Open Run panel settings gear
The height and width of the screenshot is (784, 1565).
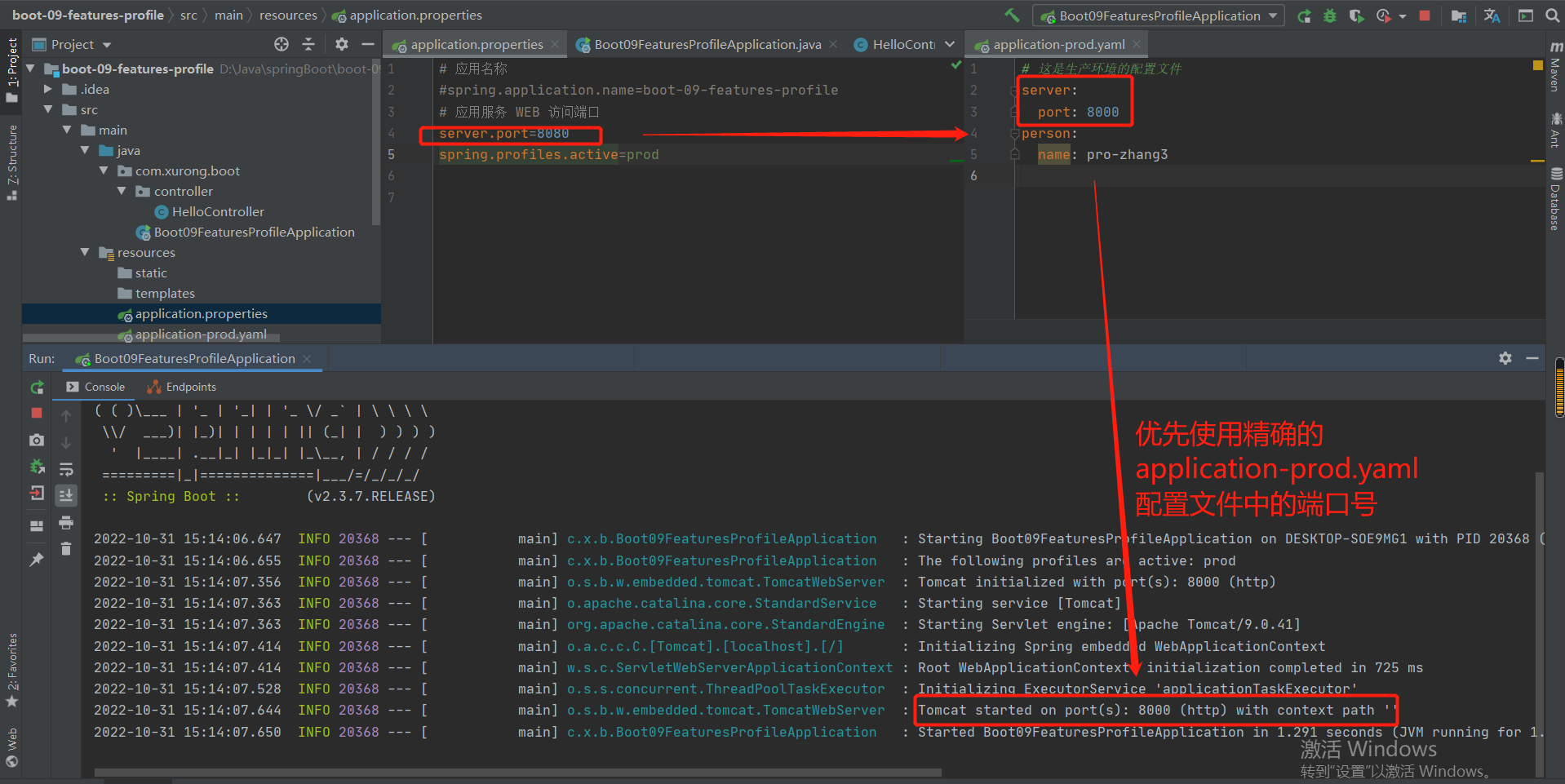1505,358
